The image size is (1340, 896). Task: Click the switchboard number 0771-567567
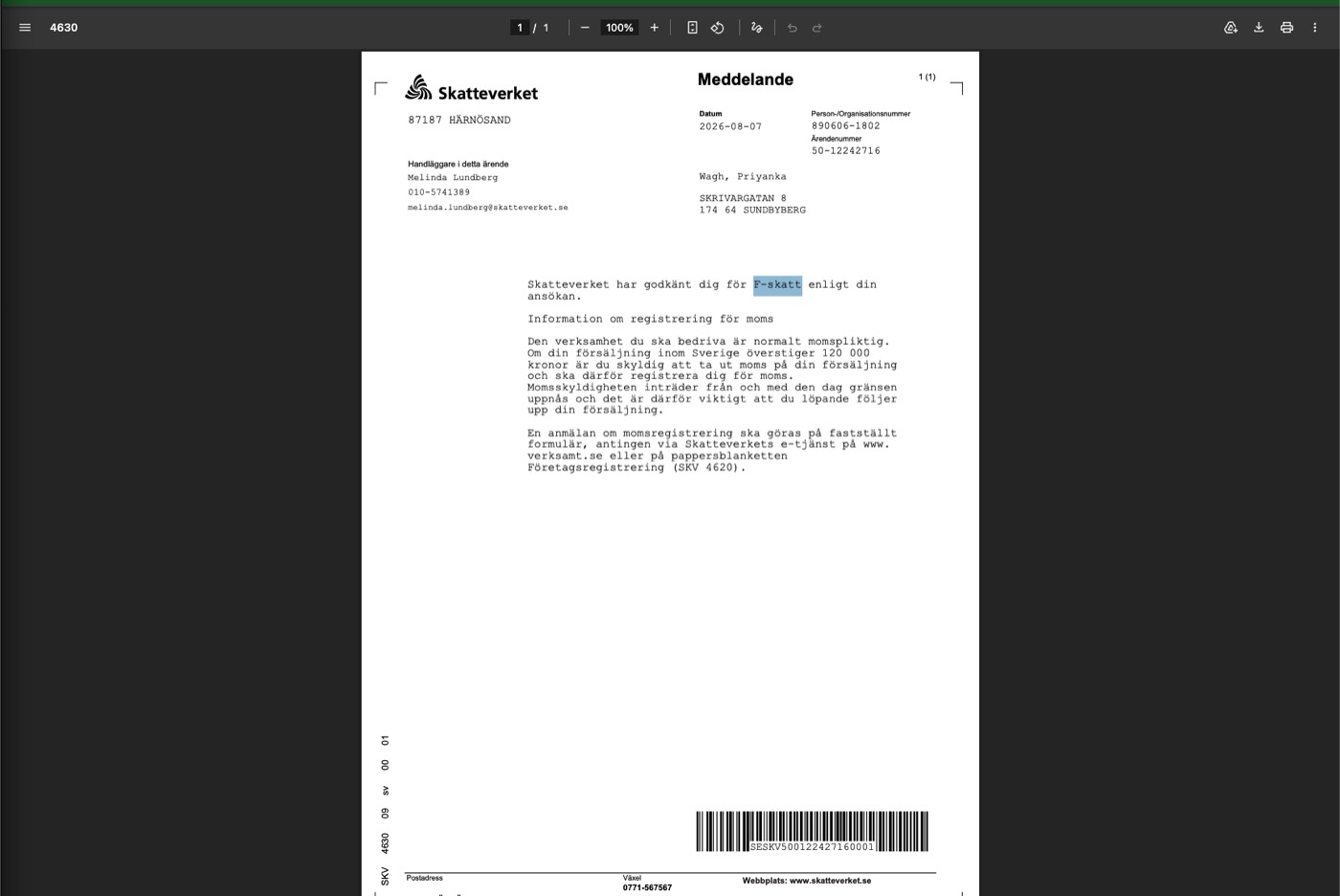647,887
